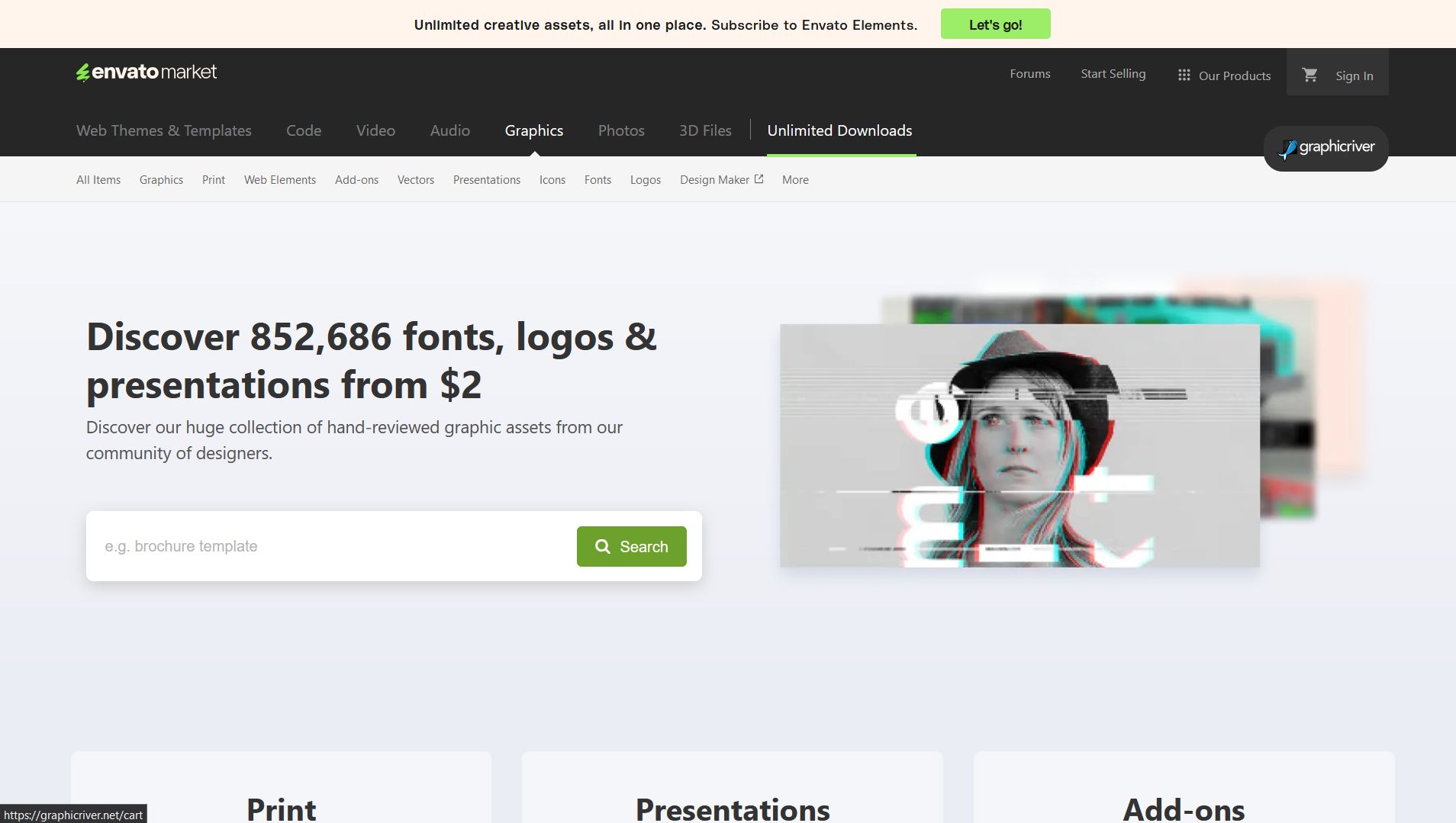This screenshot has width=1456, height=823.
Task: Open the More menu
Action: pos(795,179)
